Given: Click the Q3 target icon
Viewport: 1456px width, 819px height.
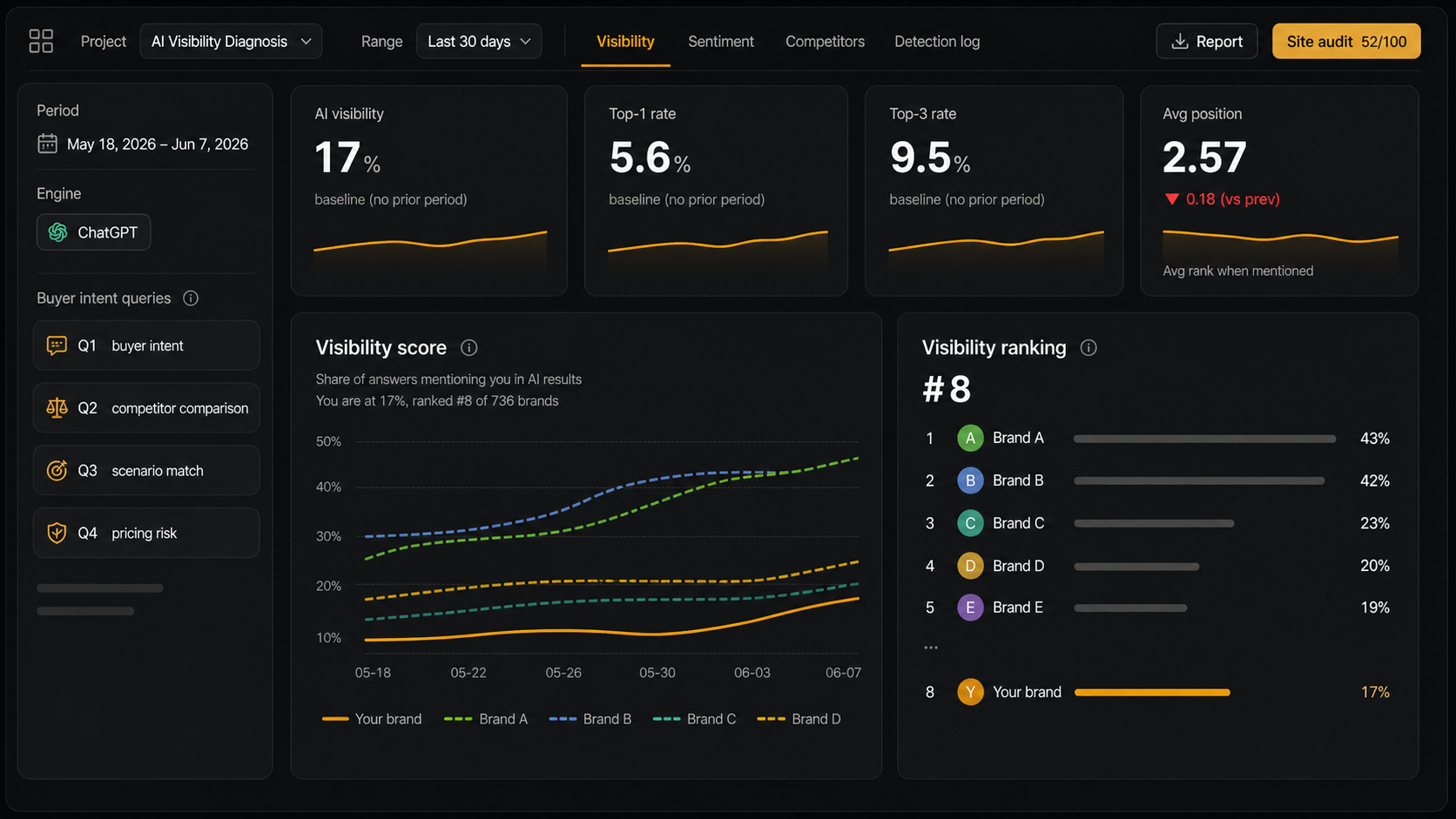Looking at the screenshot, I should (x=57, y=470).
